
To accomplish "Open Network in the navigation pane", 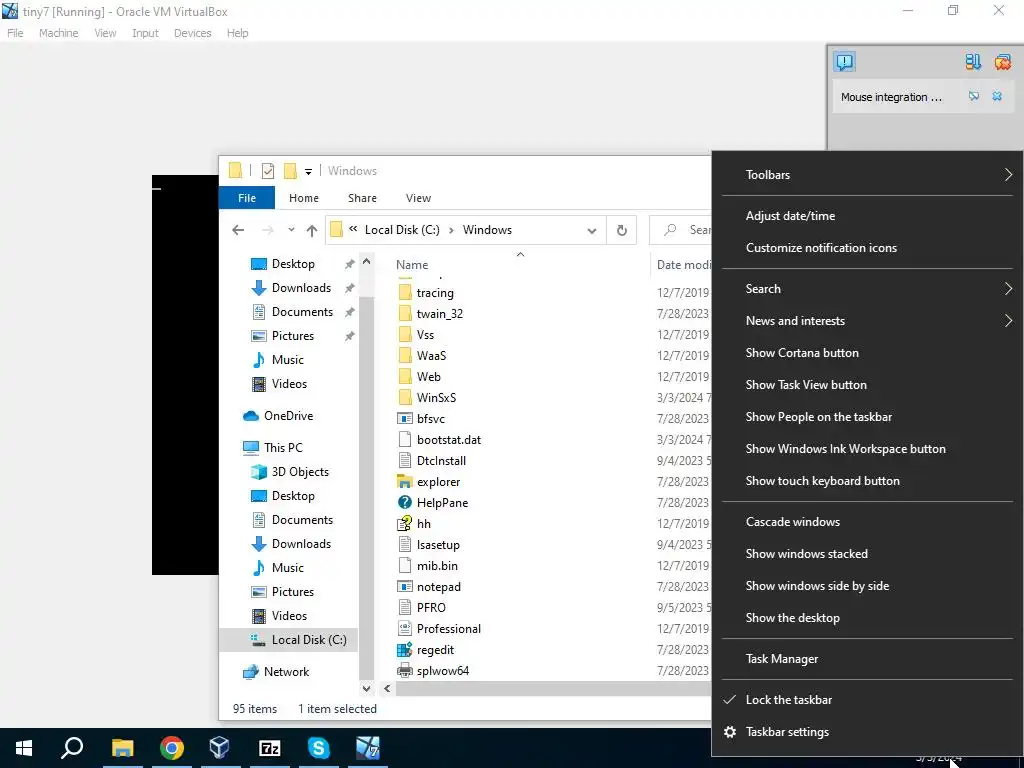I will coord(286,671).
